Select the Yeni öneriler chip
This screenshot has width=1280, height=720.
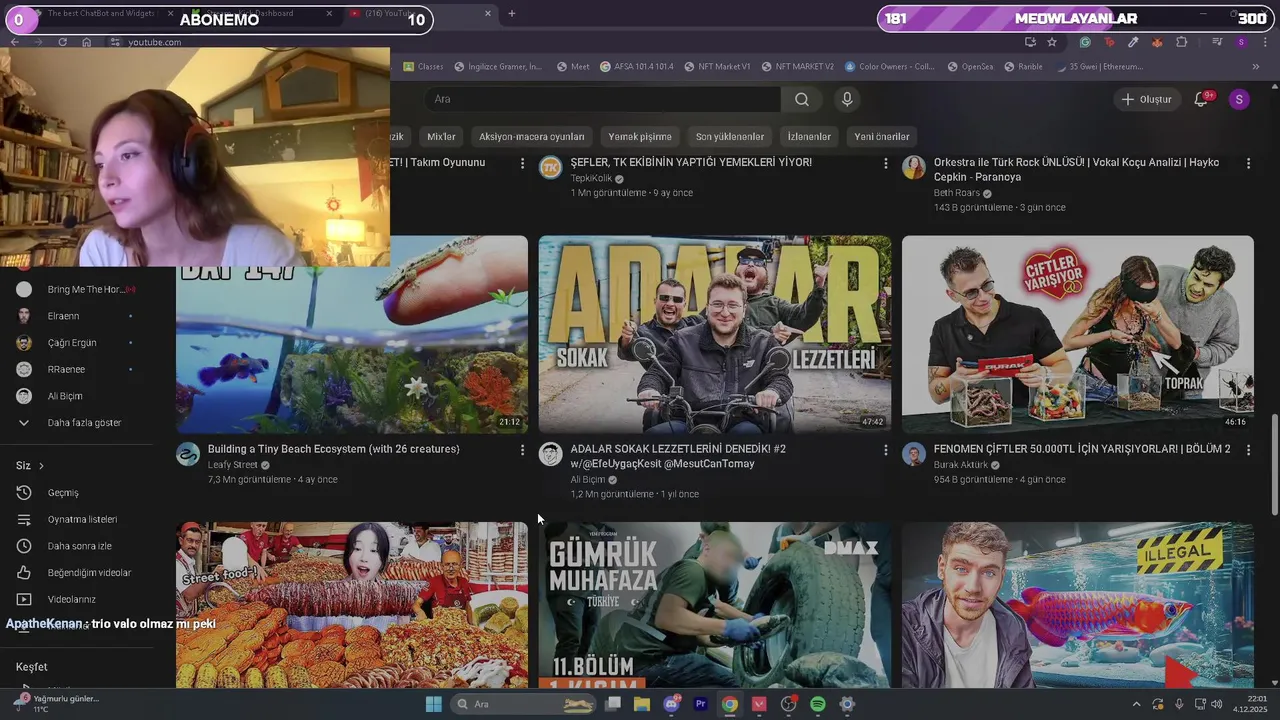coord(882,137)
